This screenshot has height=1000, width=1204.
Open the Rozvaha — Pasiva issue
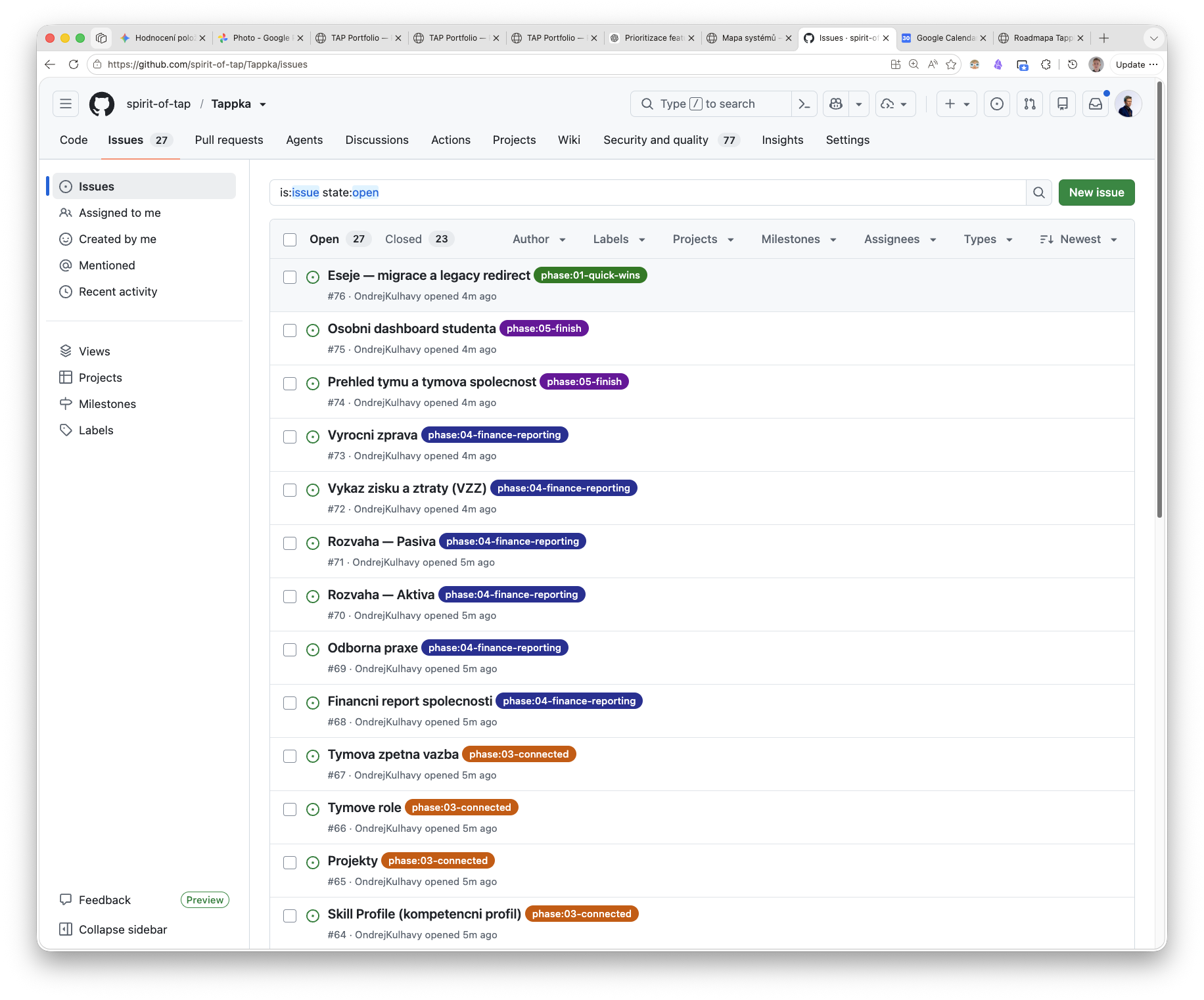(381, 541)
